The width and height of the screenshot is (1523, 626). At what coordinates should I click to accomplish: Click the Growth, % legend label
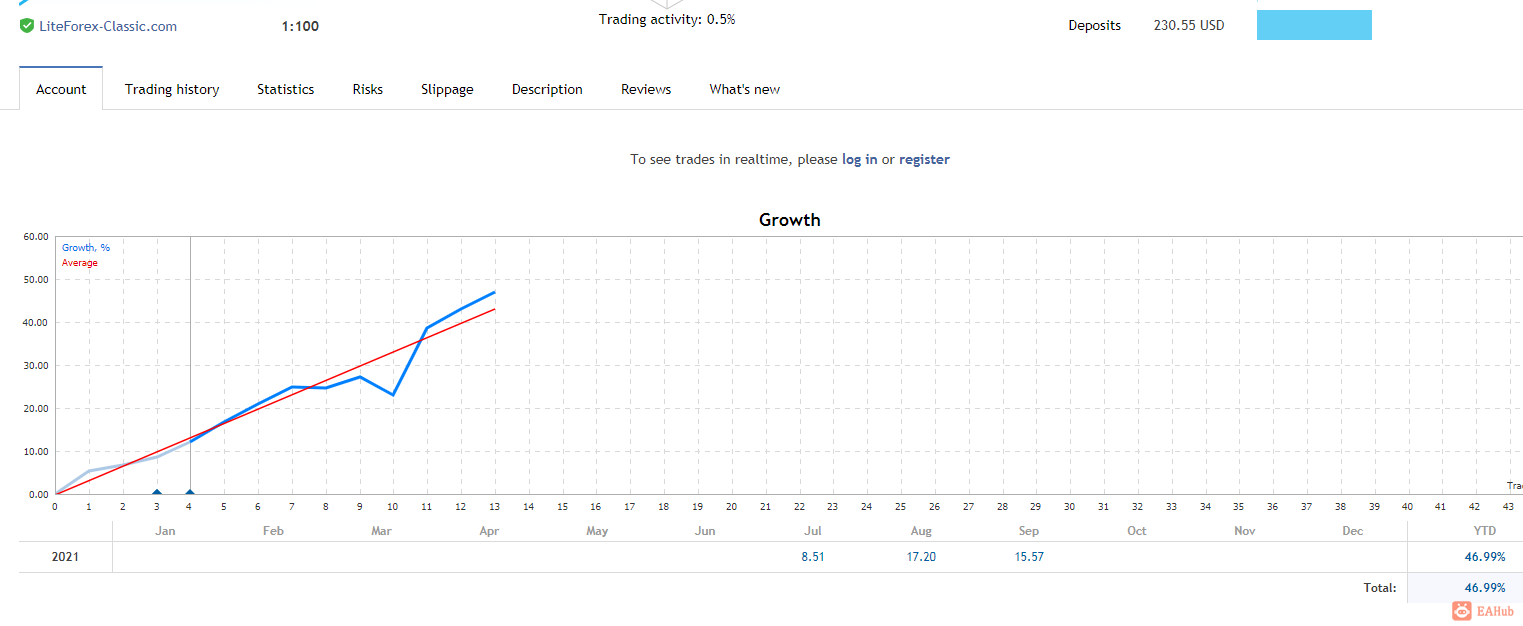point(86,248)
